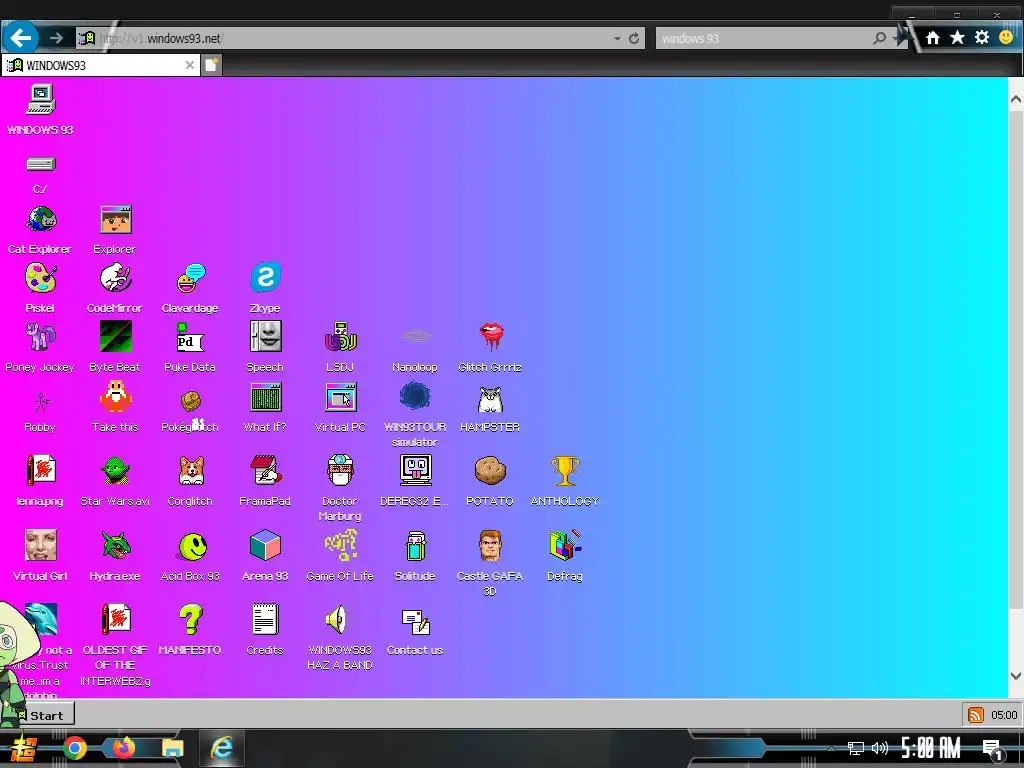Select the WINDOWS93 tab
Viewport: 1024px width, 768px height.
tap(101, 65)
